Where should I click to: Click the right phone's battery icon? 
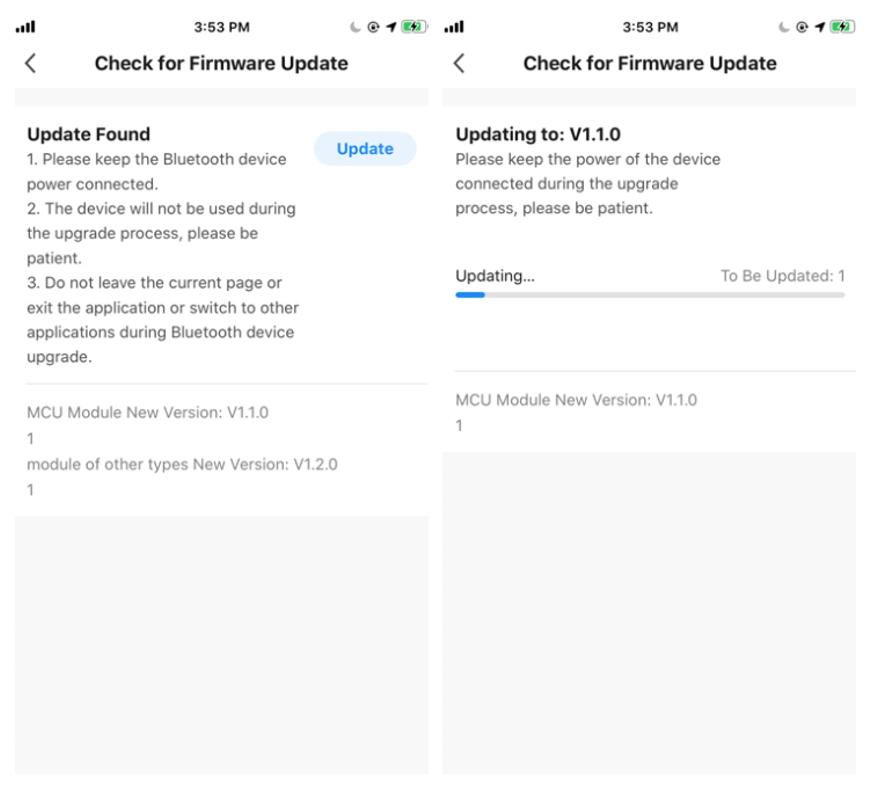pyautogui.click(x=842, y=27)
